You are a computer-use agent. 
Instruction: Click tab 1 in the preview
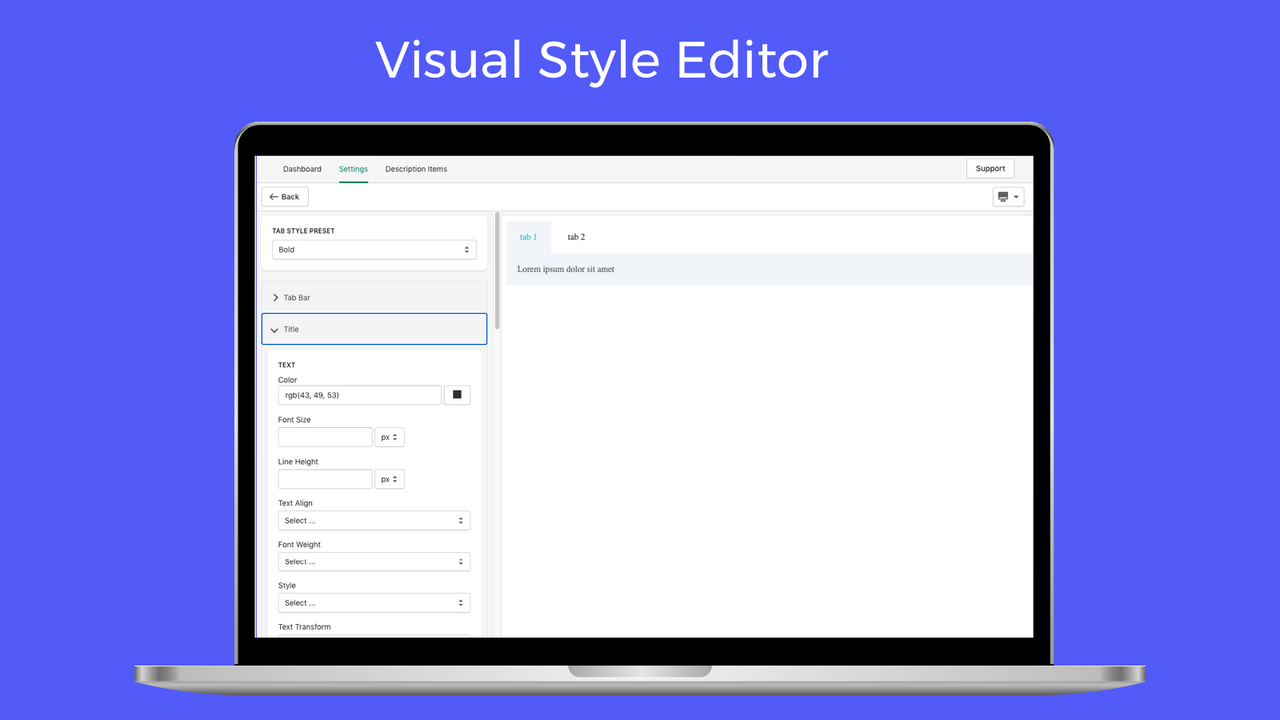pos(529,237)
